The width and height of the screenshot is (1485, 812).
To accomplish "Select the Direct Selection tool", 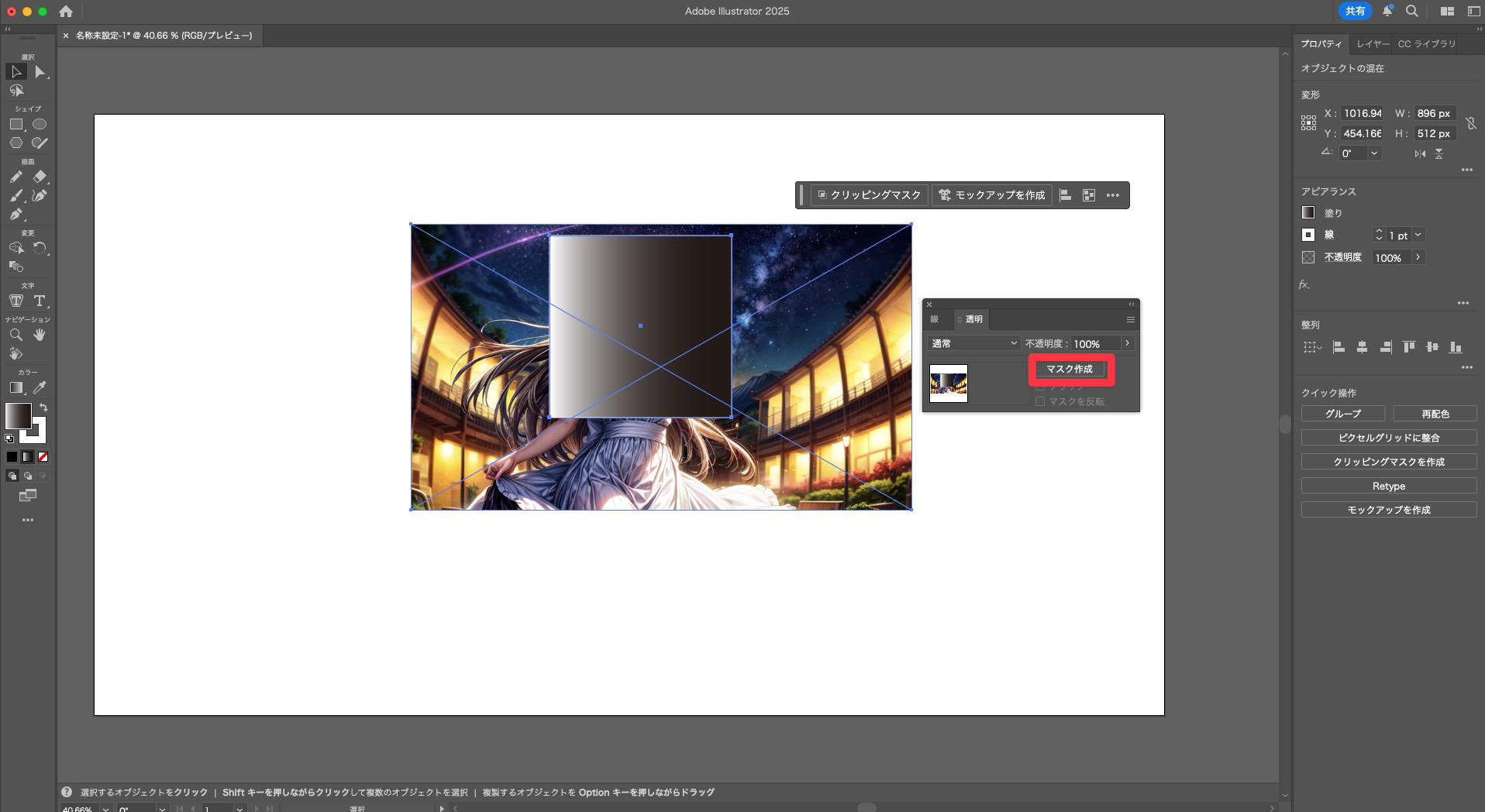I will [x=40, y=72].
